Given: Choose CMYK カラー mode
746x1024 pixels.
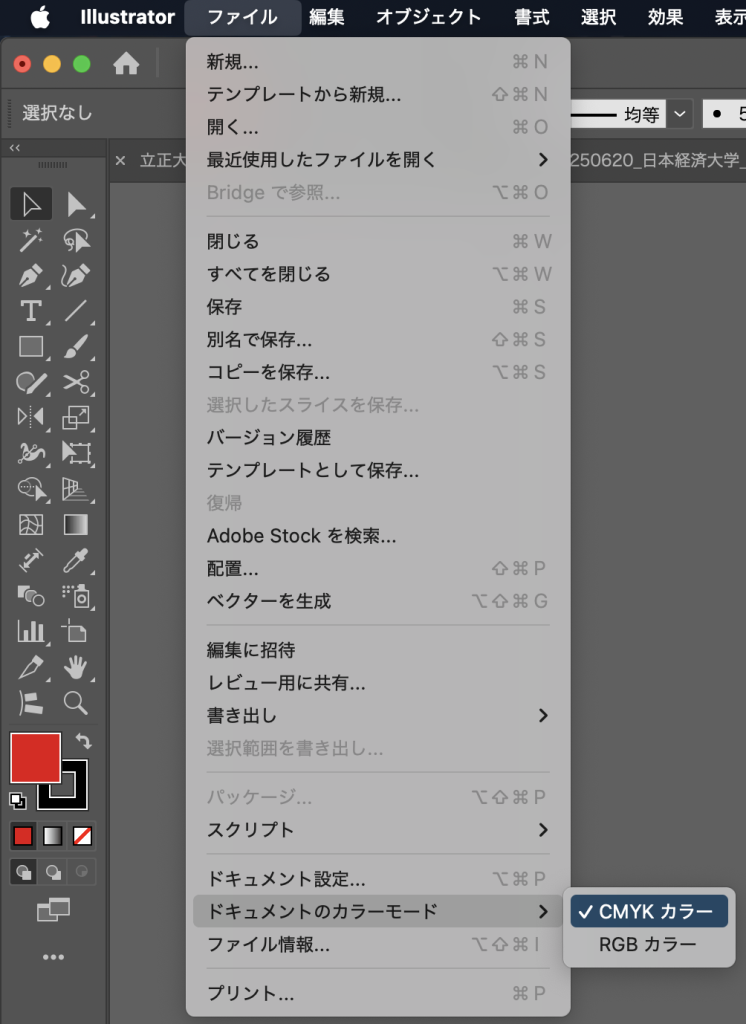Looking at the screenshot, I should tap(649, 911).
